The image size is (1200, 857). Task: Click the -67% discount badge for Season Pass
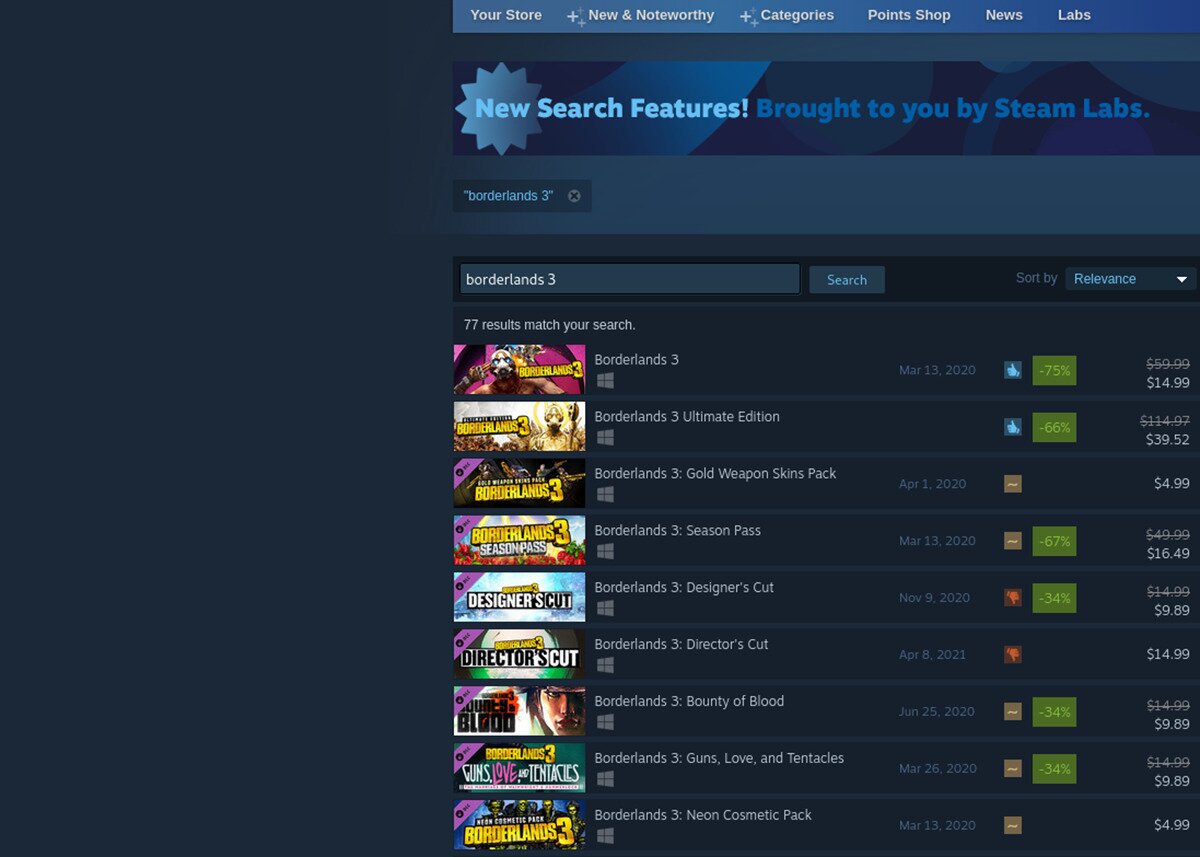point(1054,541)
